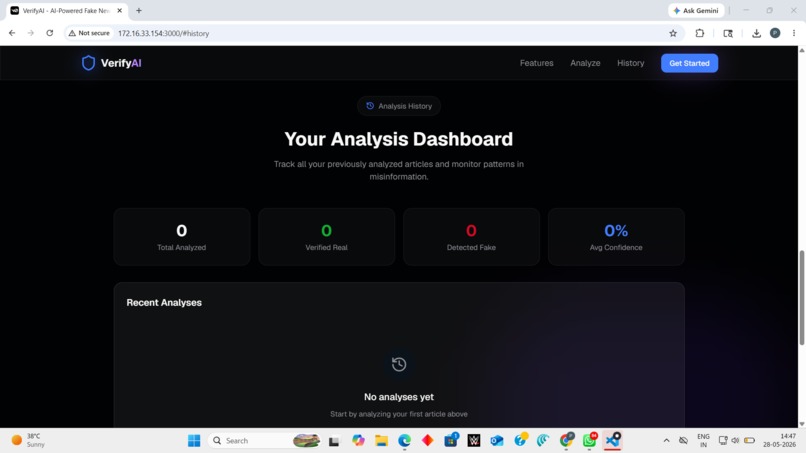Click the Get Started button
The width and height of the screenshot is (806, 453).
[x=689, y=63]
